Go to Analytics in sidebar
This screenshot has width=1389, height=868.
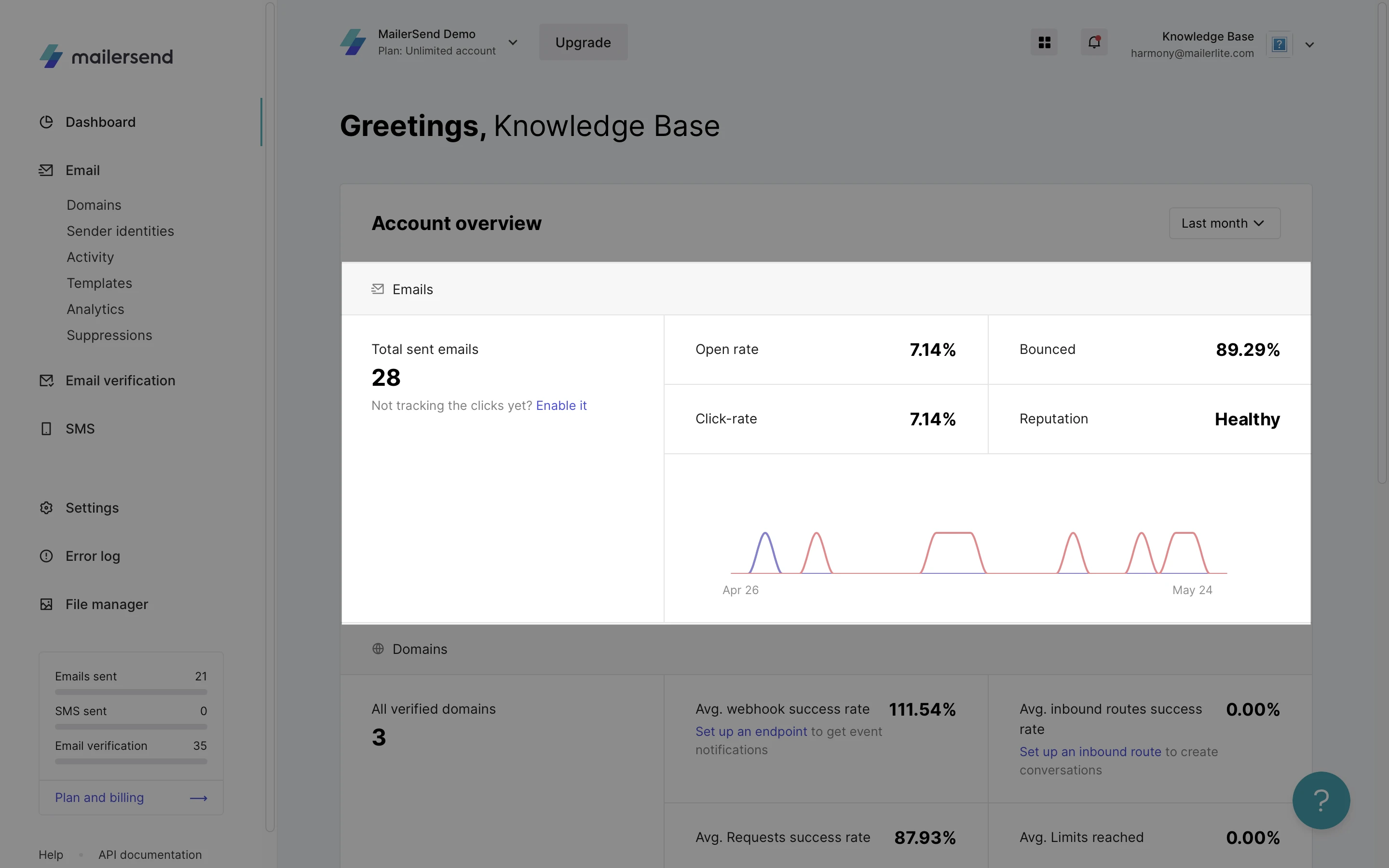95,310
